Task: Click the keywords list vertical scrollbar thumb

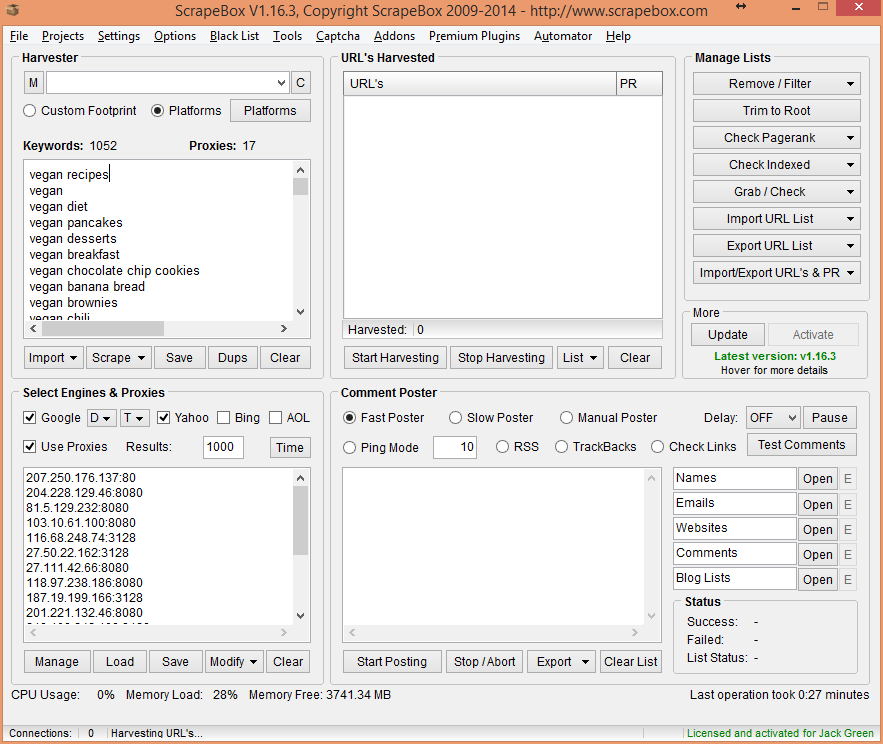Action: click(300, 186)
